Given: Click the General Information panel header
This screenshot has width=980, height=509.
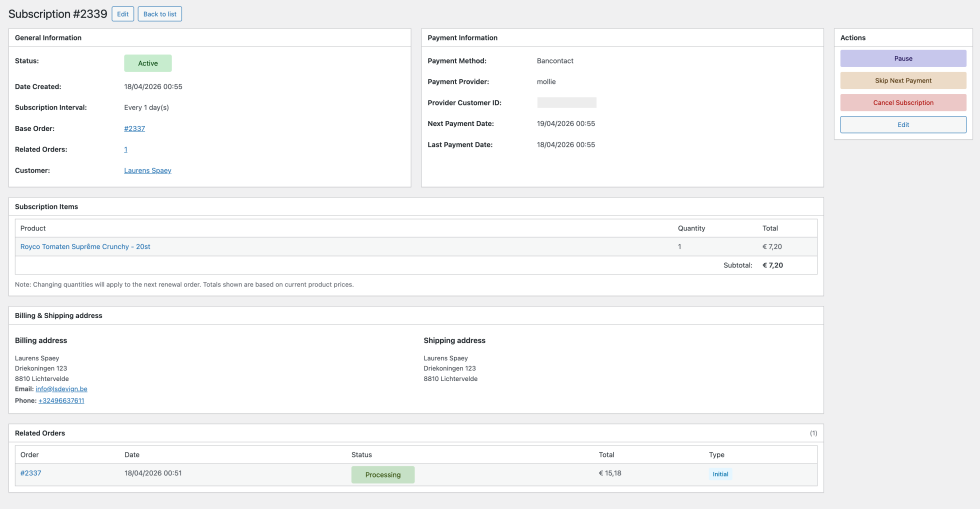Looking at the screenshot, I should point(48,38).
